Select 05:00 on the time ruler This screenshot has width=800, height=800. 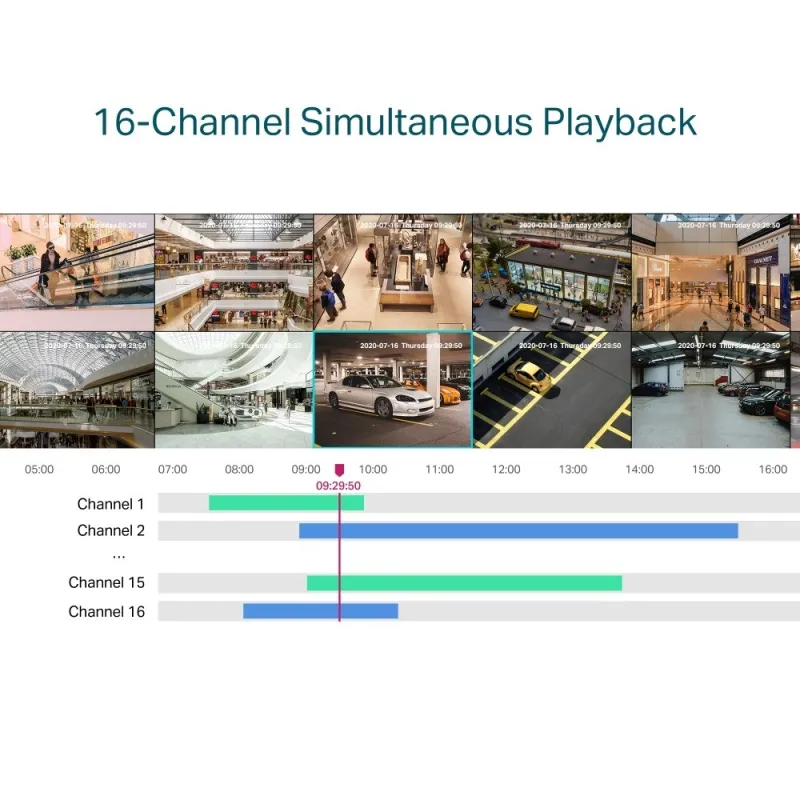[39, 469]
